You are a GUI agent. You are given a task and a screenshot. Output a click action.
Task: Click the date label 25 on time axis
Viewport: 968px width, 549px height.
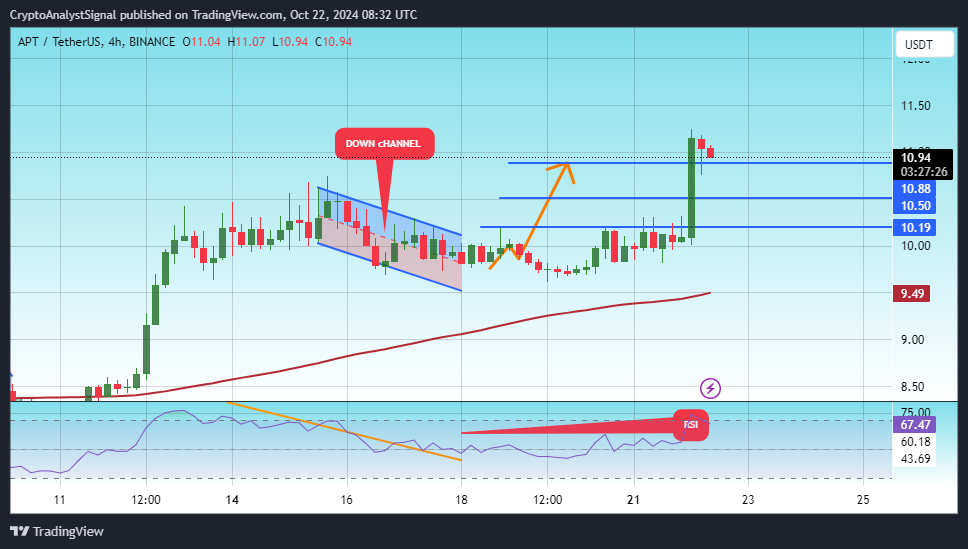863,500
